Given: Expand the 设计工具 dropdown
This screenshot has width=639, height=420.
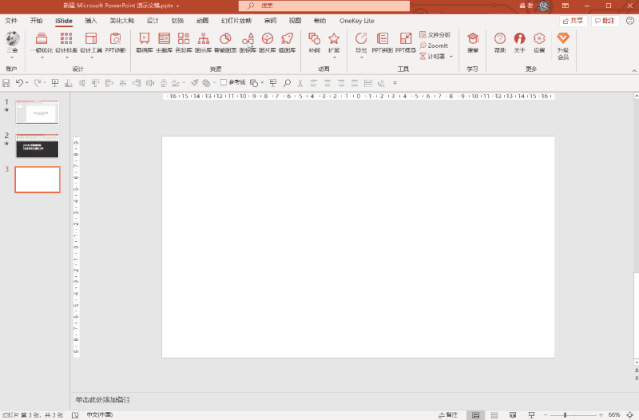Looking at the screenshot, I should coord(92,57).
